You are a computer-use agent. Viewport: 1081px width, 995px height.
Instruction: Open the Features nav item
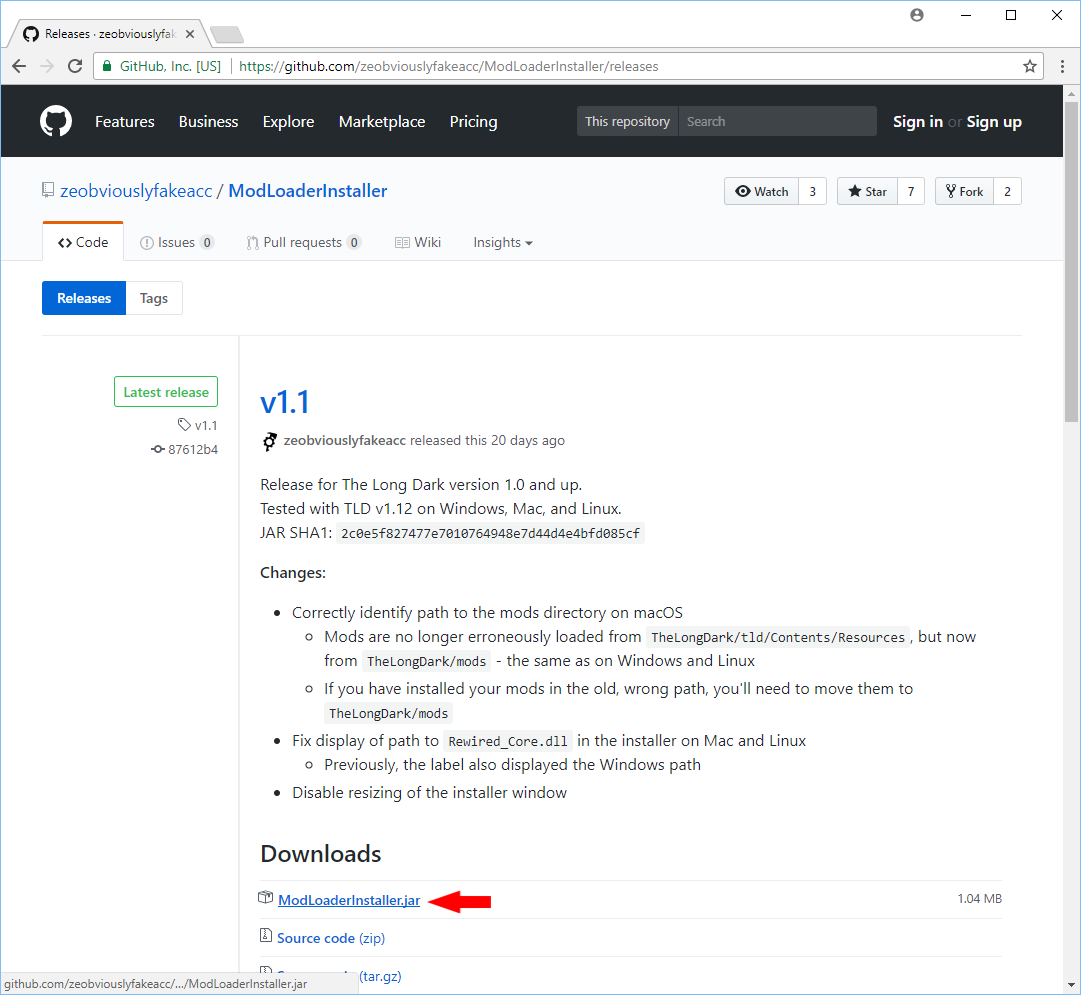click(x=125, y=121)
